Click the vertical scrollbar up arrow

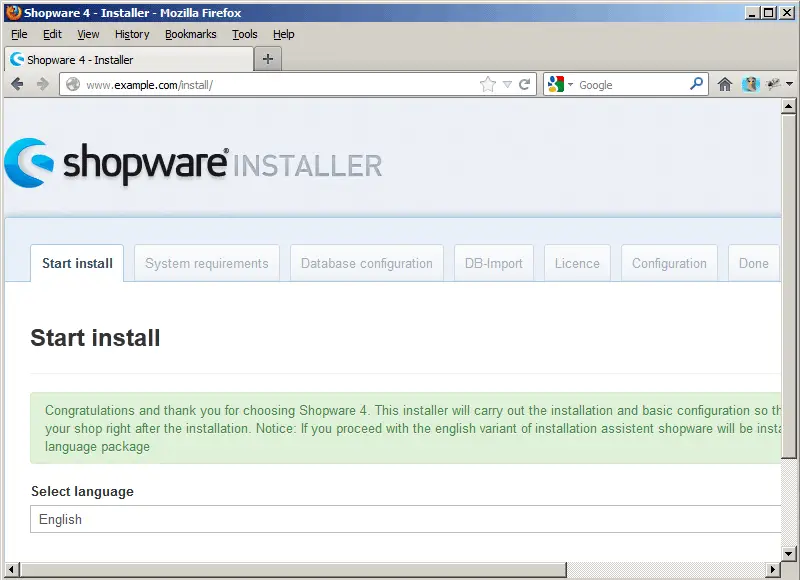click(788, 106)
